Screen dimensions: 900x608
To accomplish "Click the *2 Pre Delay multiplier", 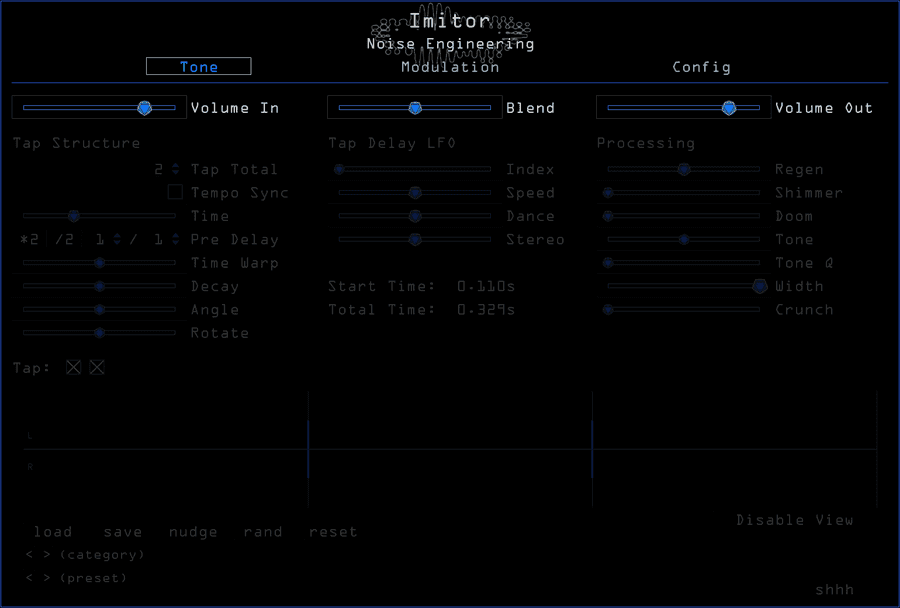I will coord(29,239).
